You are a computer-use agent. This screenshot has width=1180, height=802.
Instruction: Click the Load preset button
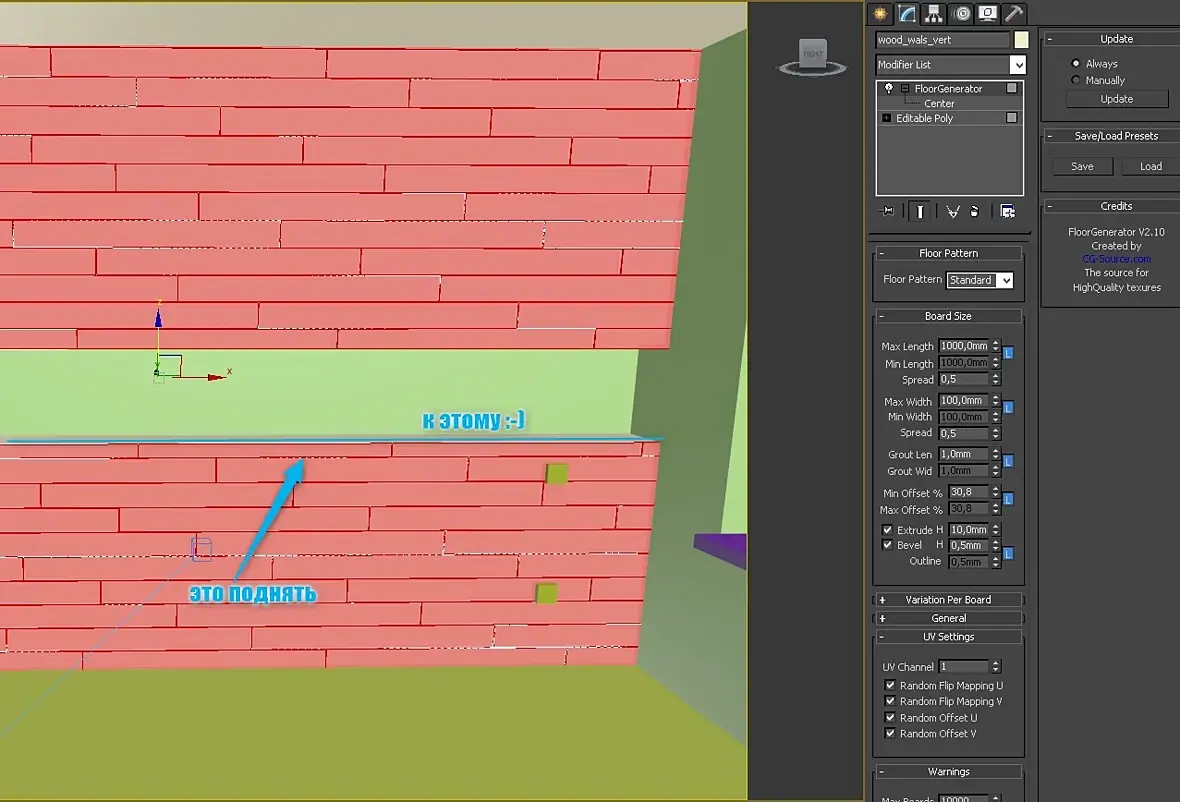click(x=1151, y=166)
